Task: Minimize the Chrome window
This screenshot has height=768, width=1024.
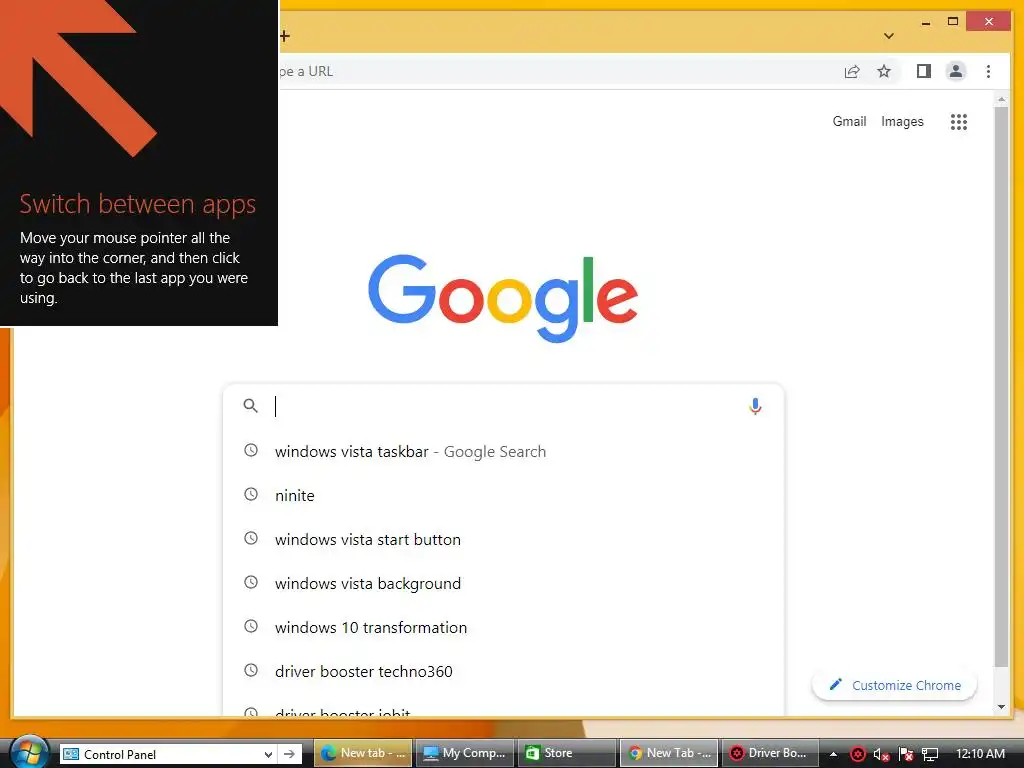Action: (925, 22)
